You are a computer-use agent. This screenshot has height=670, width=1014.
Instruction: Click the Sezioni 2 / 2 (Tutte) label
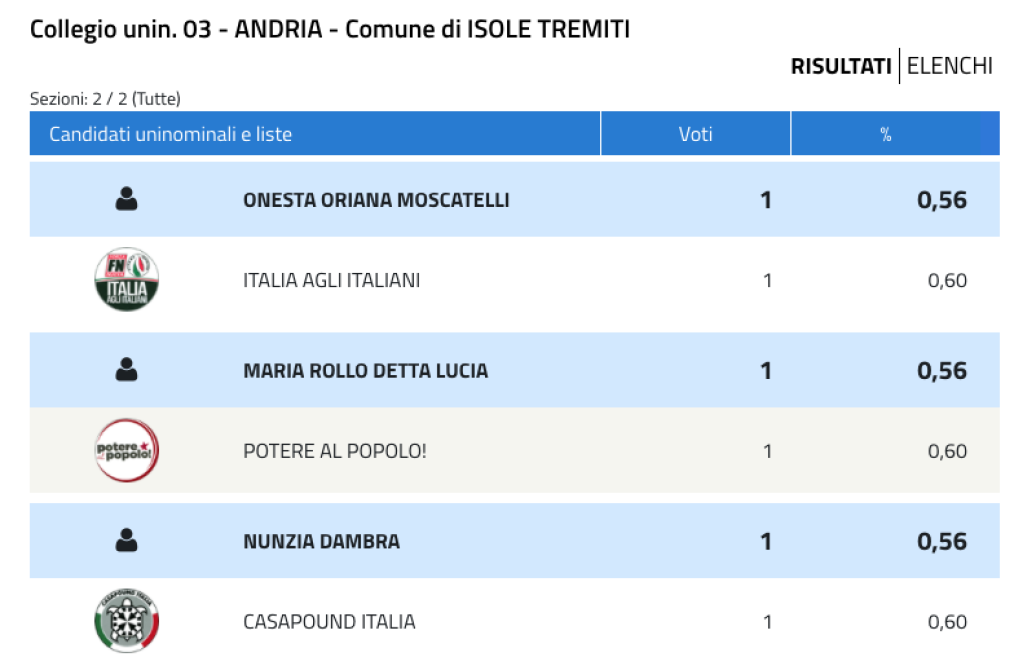click(x=105, y=99)
